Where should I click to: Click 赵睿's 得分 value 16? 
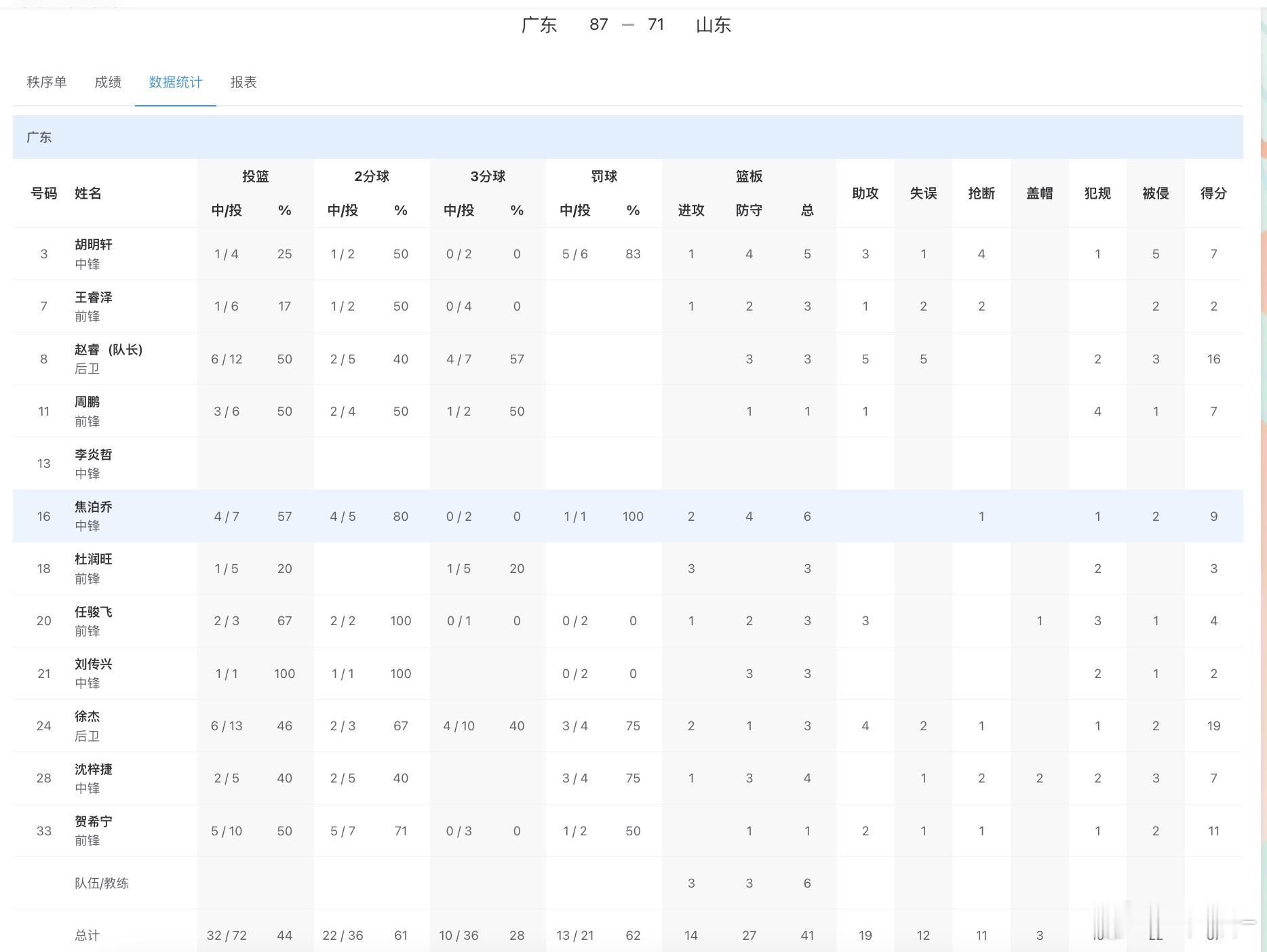(1214, 359)
